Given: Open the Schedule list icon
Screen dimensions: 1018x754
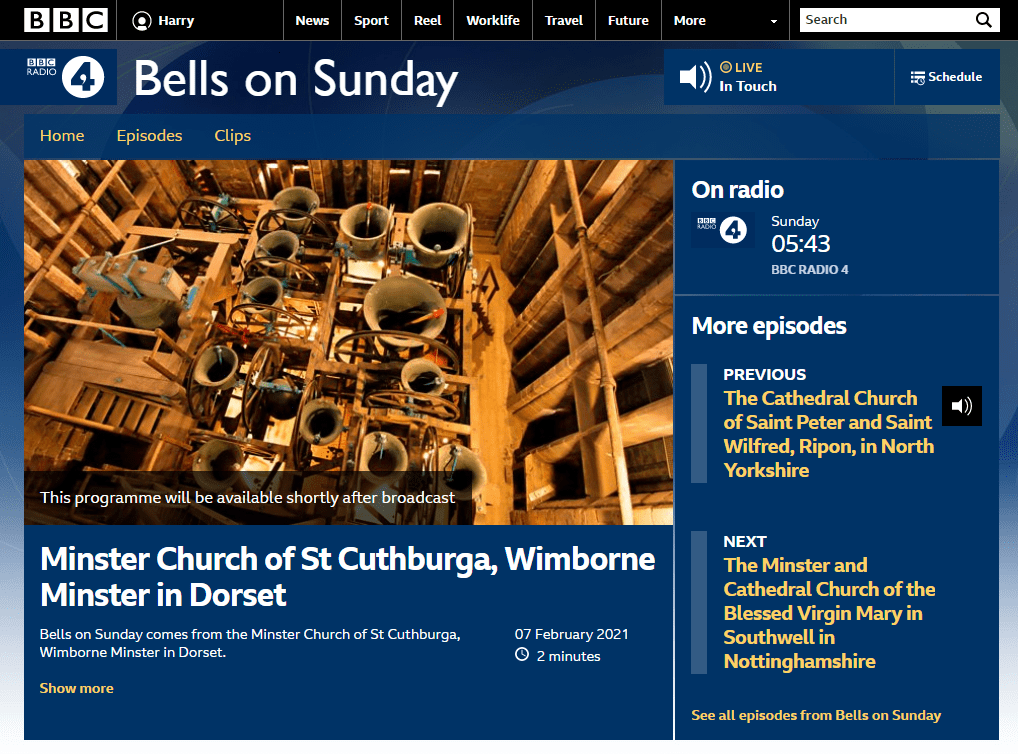Looking at the screenshot, I should pos(917,78).
